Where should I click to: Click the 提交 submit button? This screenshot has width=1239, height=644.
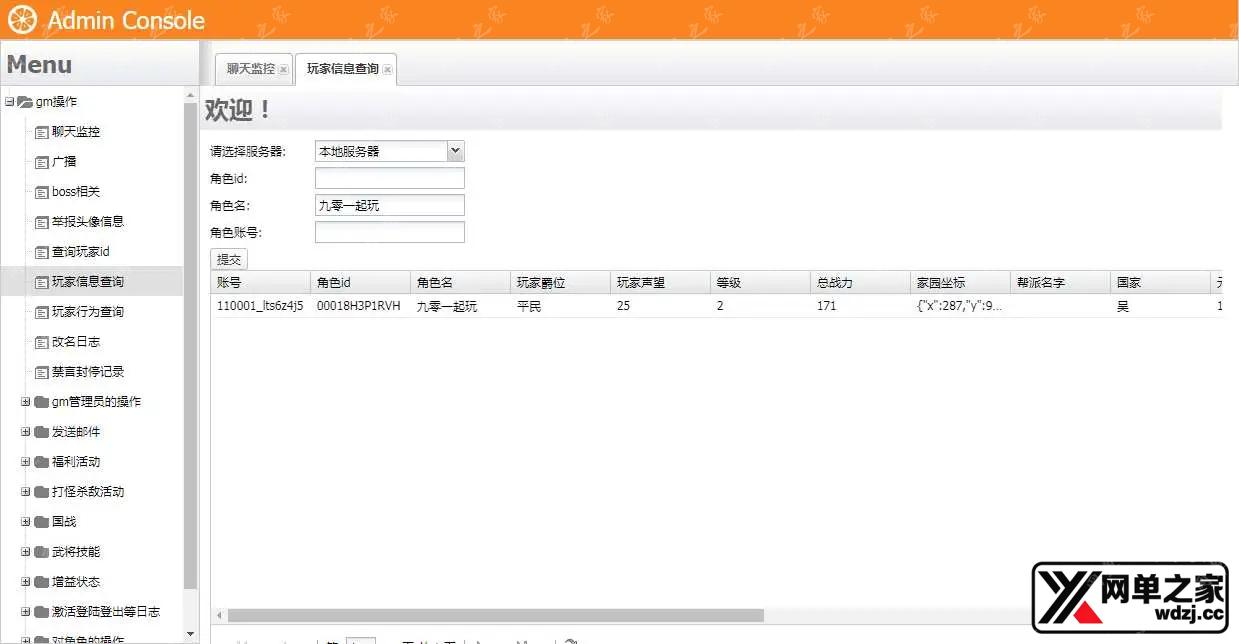(228, 258)
